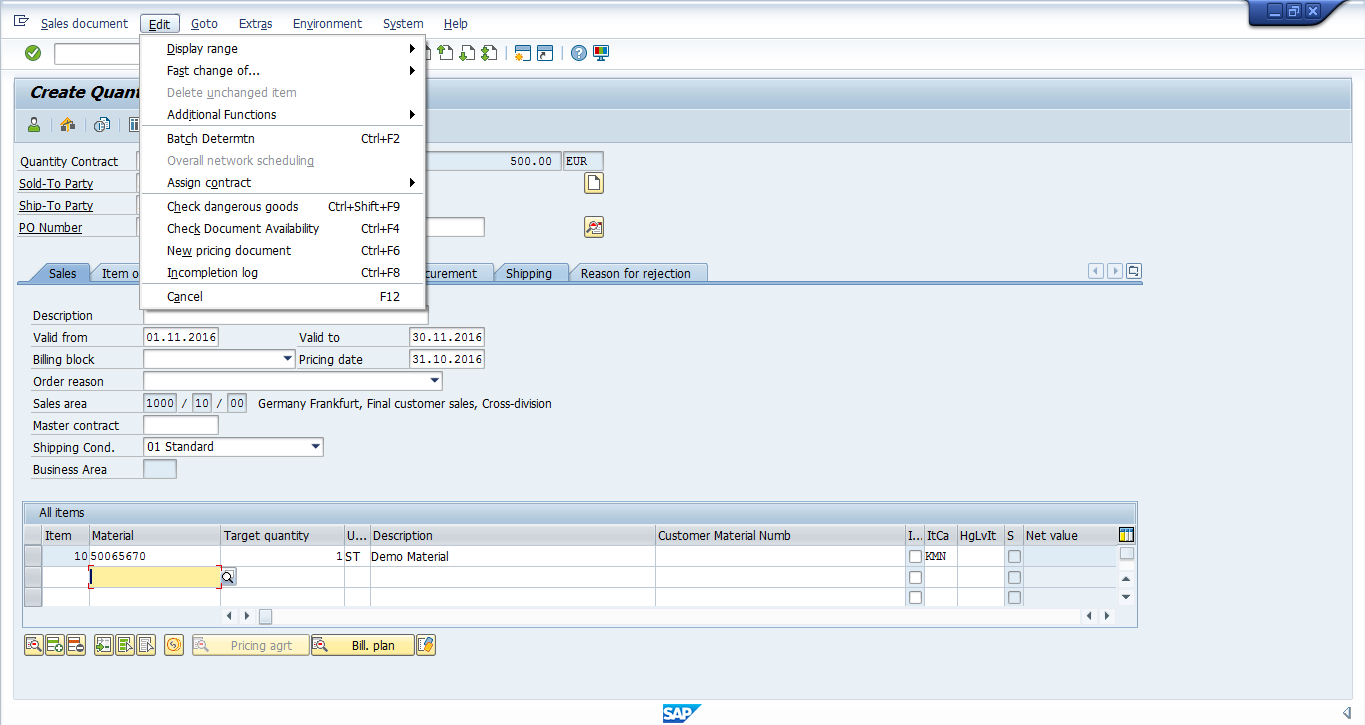
Task: Open the Incompletion log entry
Action: pyautogui.click(x=282, y=273)
